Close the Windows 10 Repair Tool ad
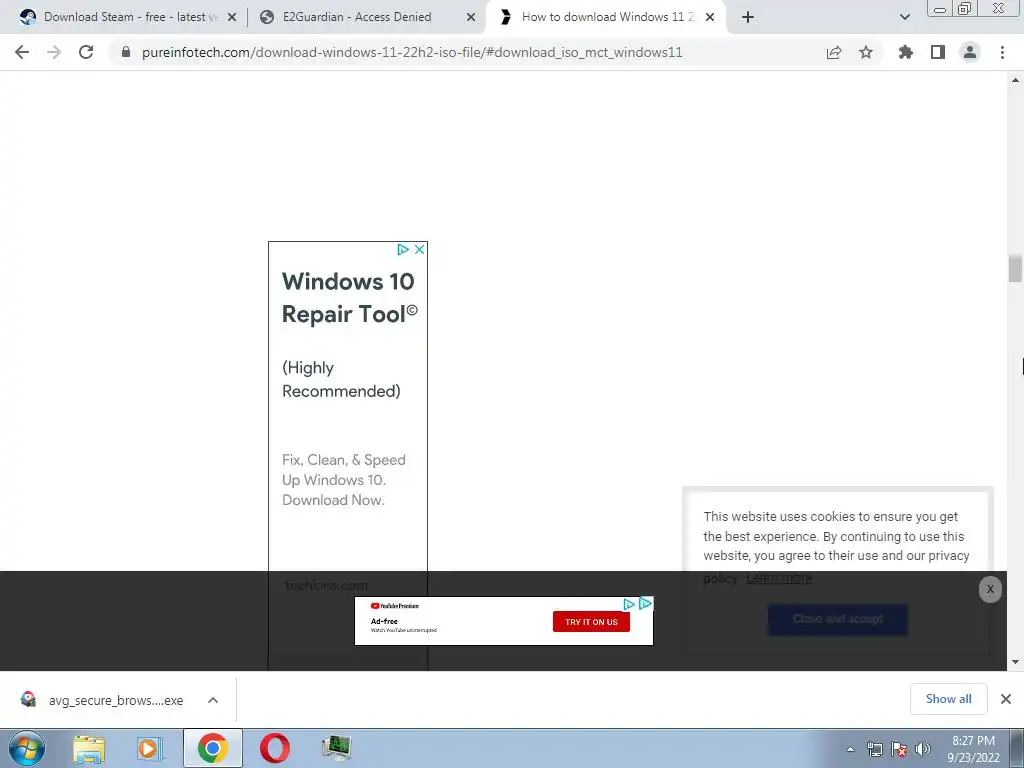Image resolution: width=1024 pixels, height=768 pixels. [x=420, y=249]
